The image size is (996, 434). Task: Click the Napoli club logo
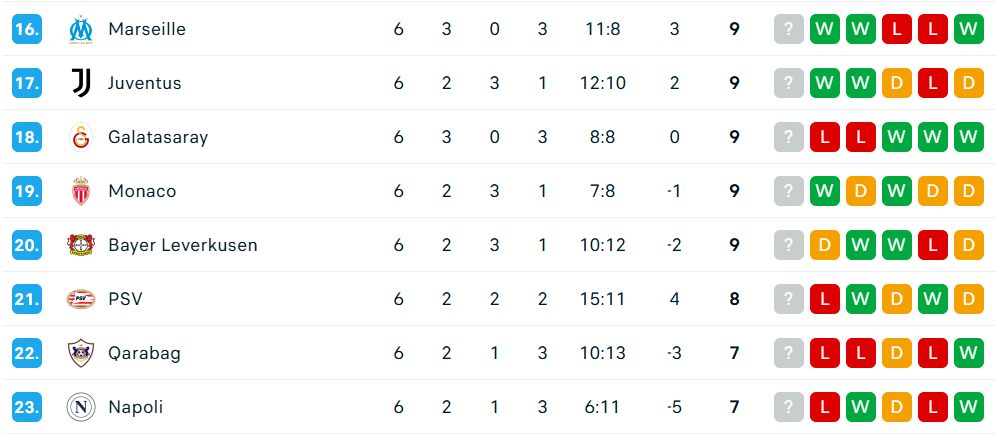(x=81, y=407)
